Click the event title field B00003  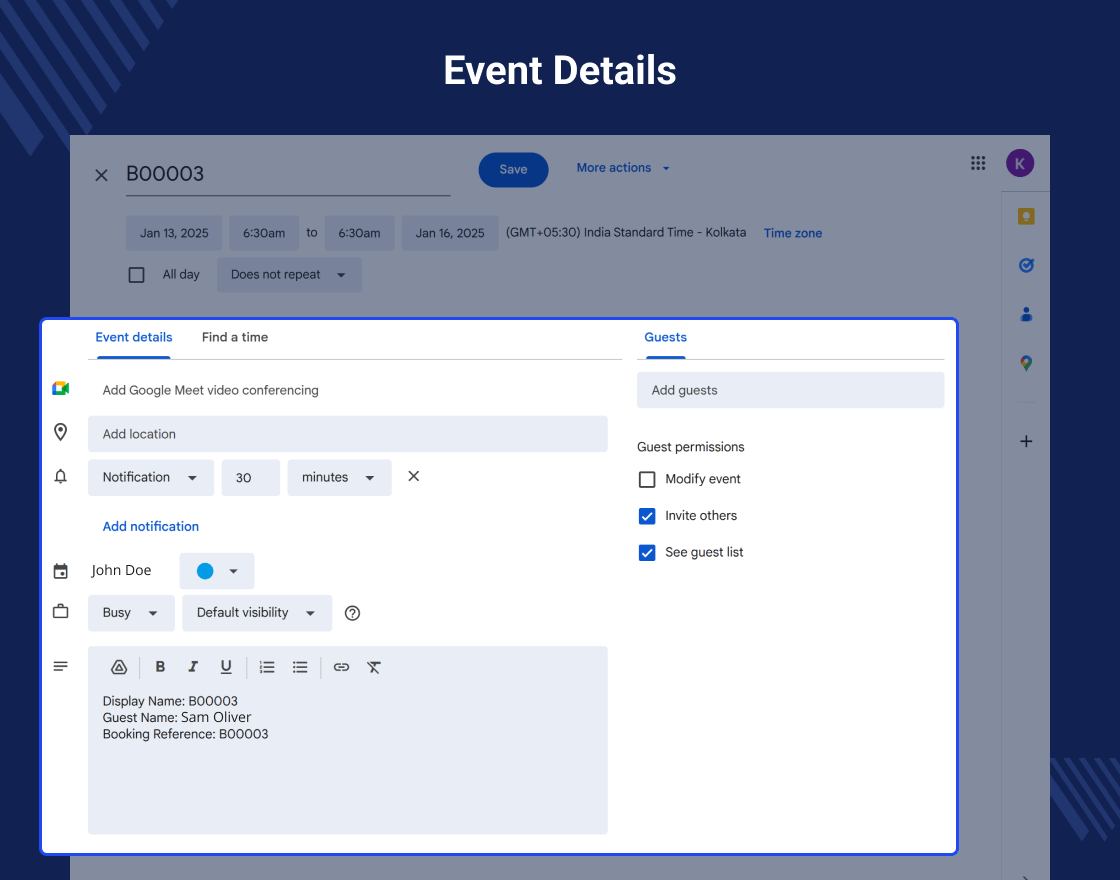pos(288,175)
